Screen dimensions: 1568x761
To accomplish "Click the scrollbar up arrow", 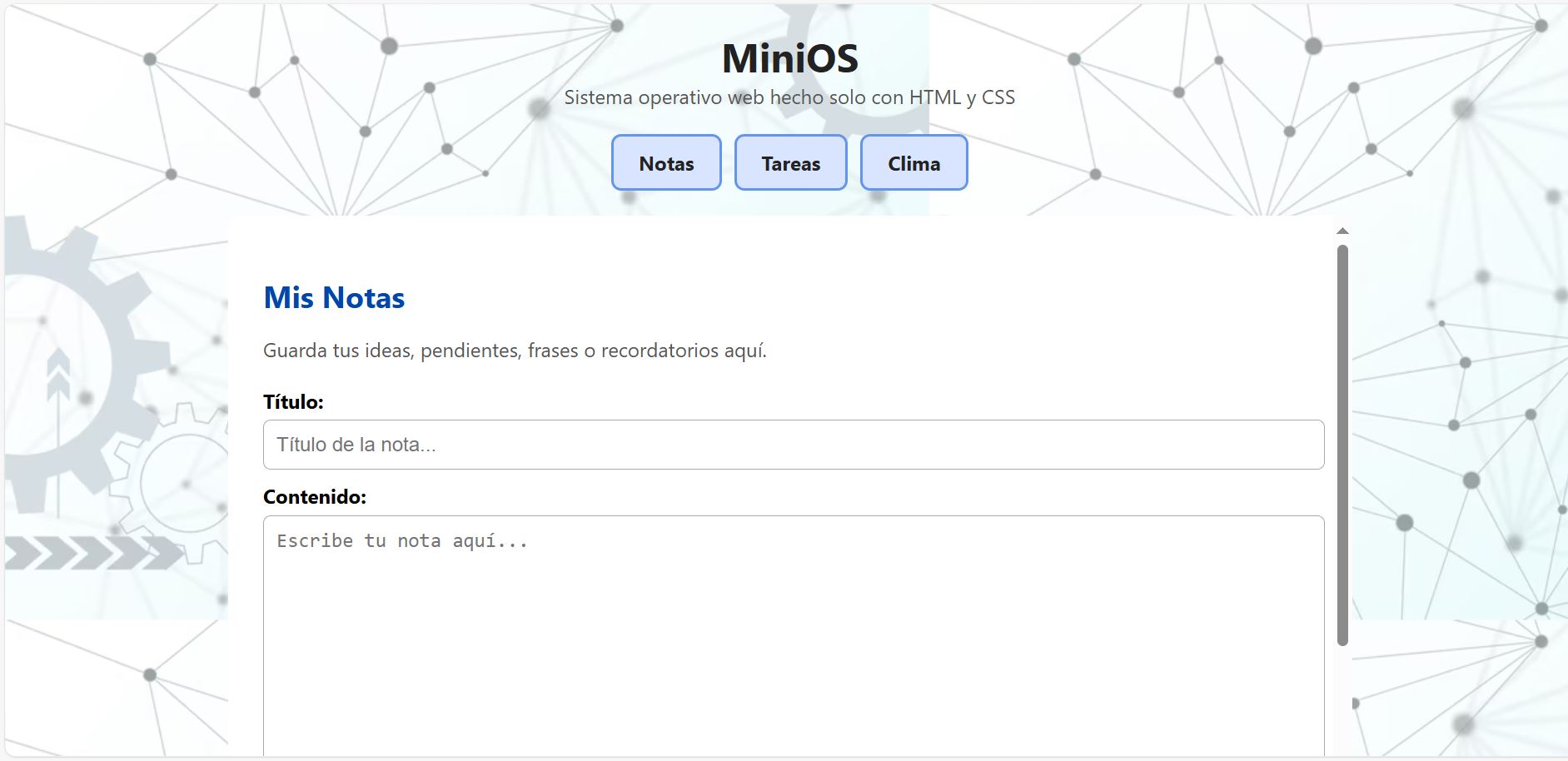I will [x=1342, y=230].
